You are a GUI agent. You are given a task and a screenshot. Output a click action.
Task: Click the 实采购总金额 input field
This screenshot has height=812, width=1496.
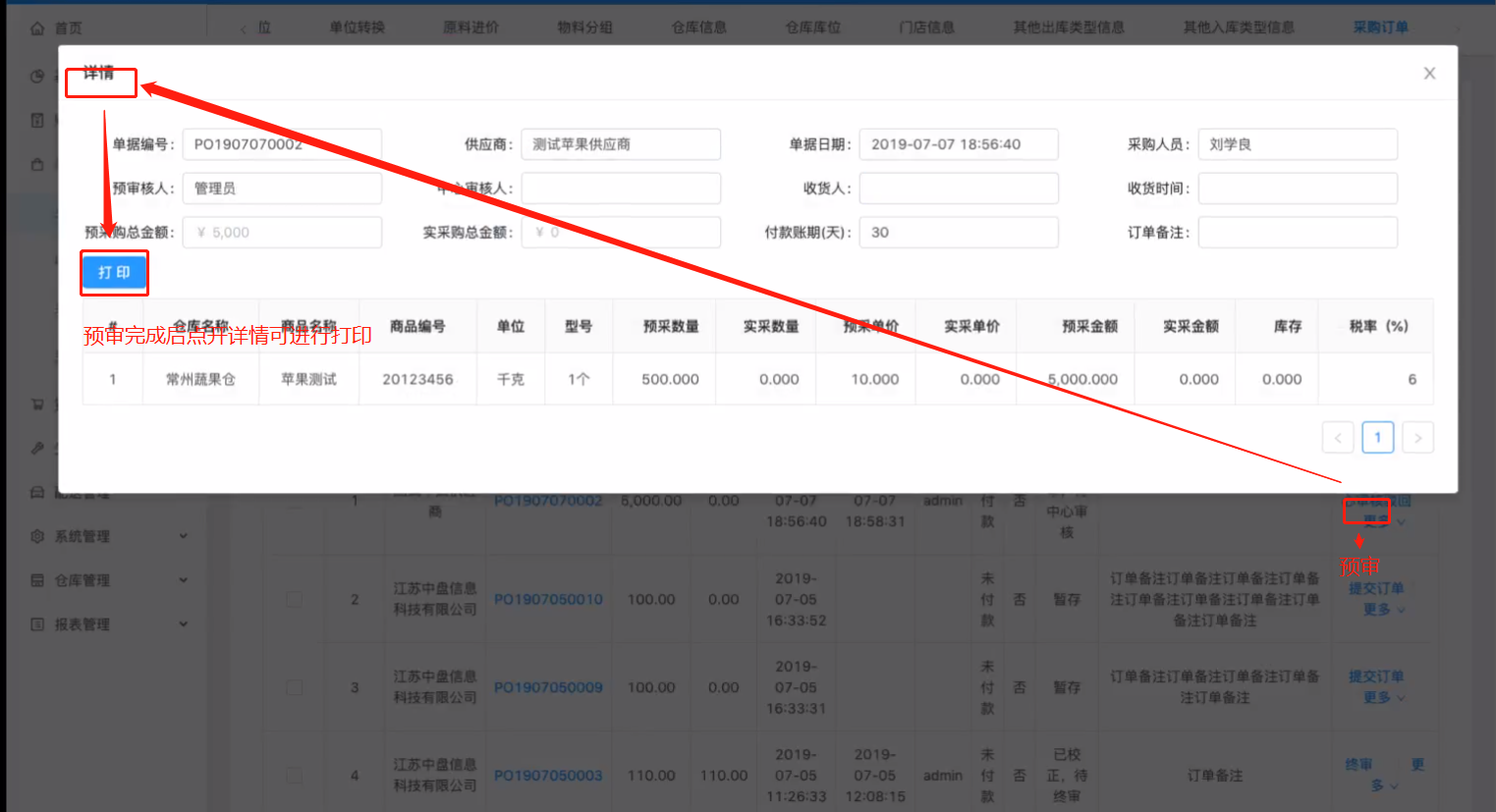[x=621, y=233]
